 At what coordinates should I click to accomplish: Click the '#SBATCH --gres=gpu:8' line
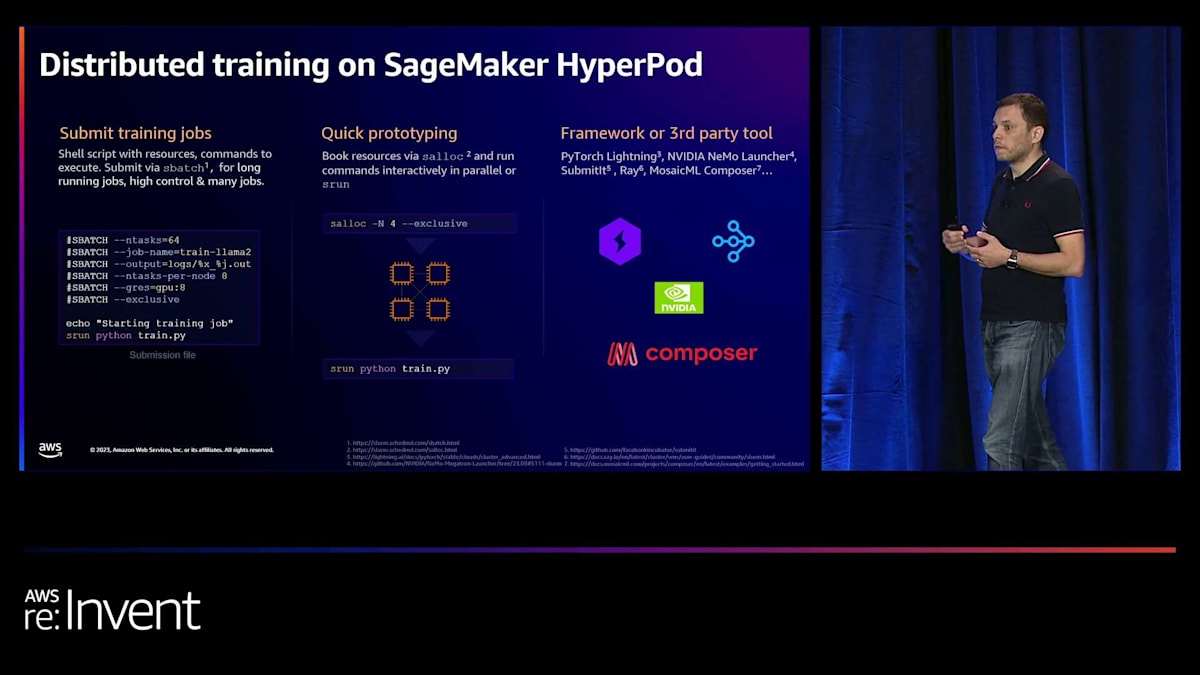pos(126,288)
